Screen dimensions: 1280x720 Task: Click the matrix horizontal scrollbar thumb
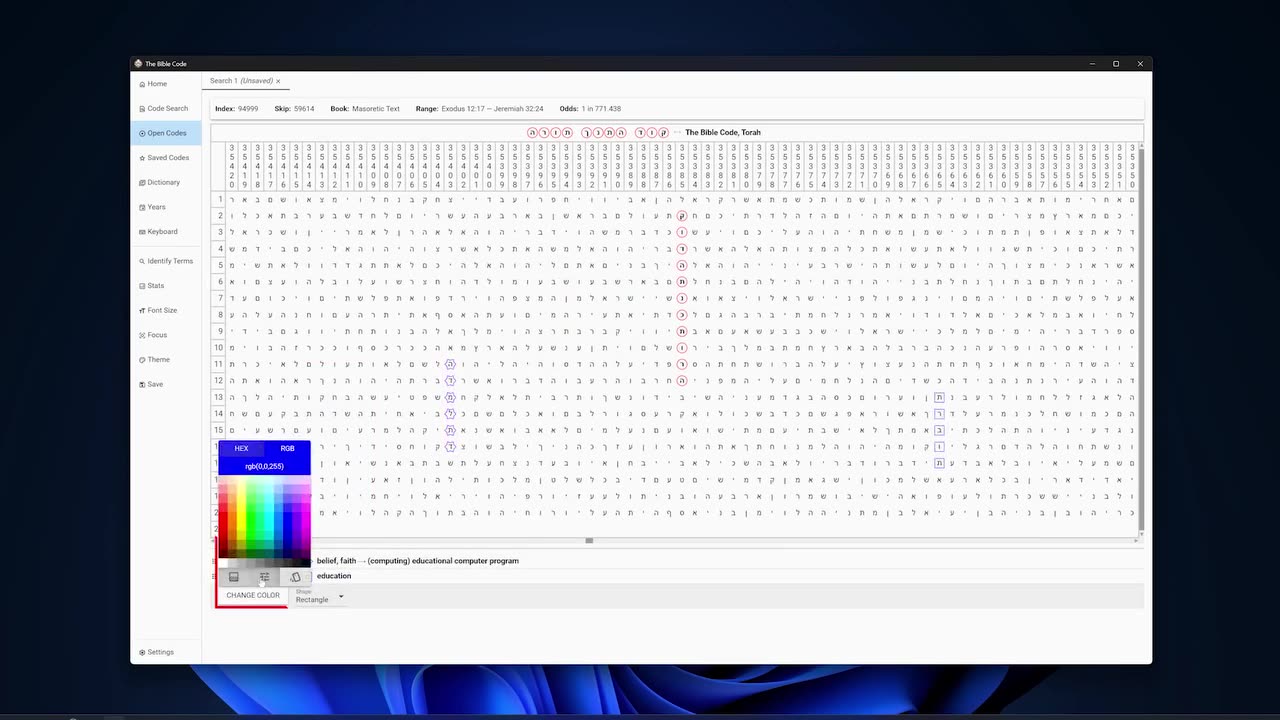(589, 541)
